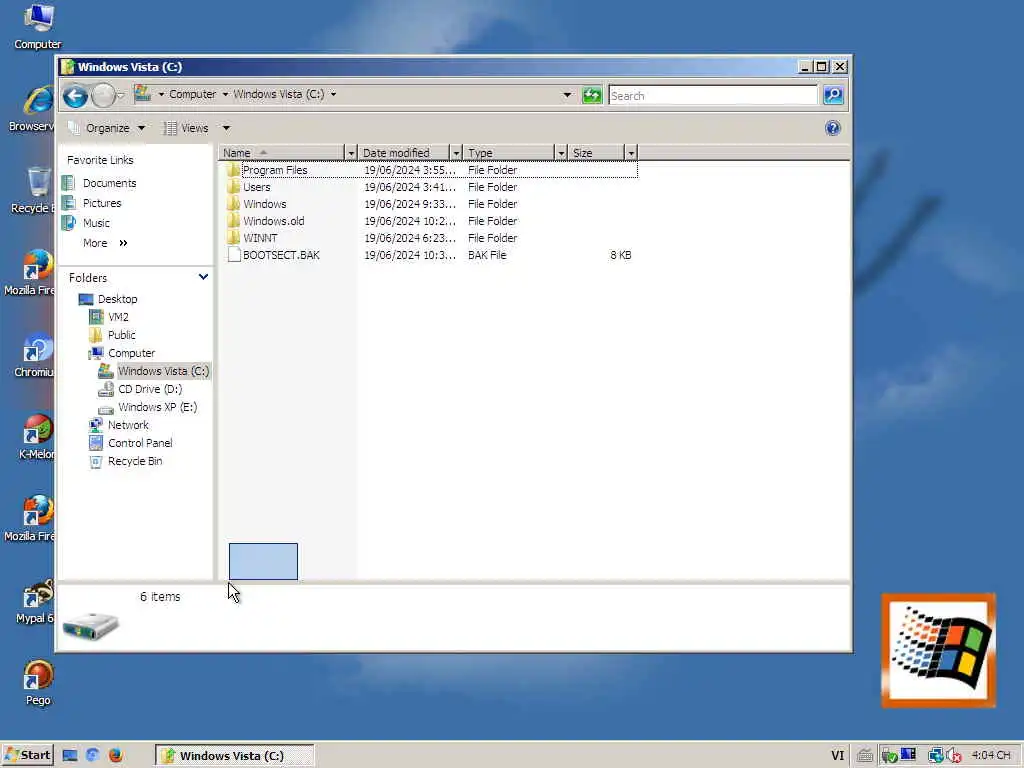Click the volume tray icon
Image resolution: width=1024 pixels, height=768 pixels.
(954, 756)
